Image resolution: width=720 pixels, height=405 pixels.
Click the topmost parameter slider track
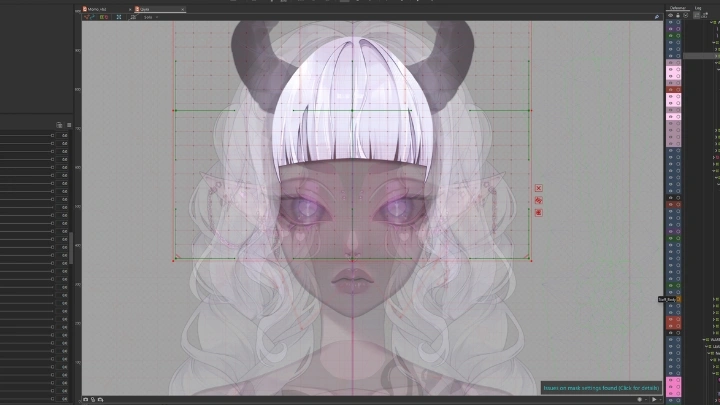(27, 135)
